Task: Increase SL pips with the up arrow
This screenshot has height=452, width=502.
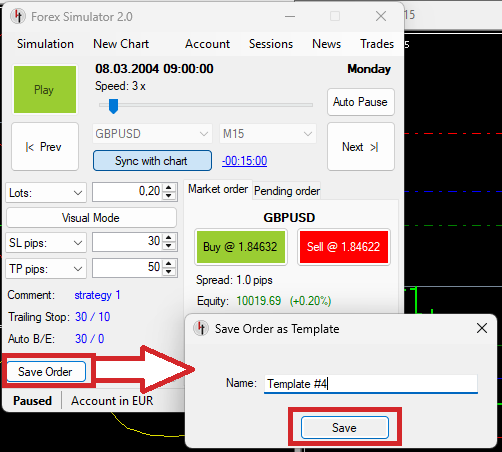Action: (169, 238)
